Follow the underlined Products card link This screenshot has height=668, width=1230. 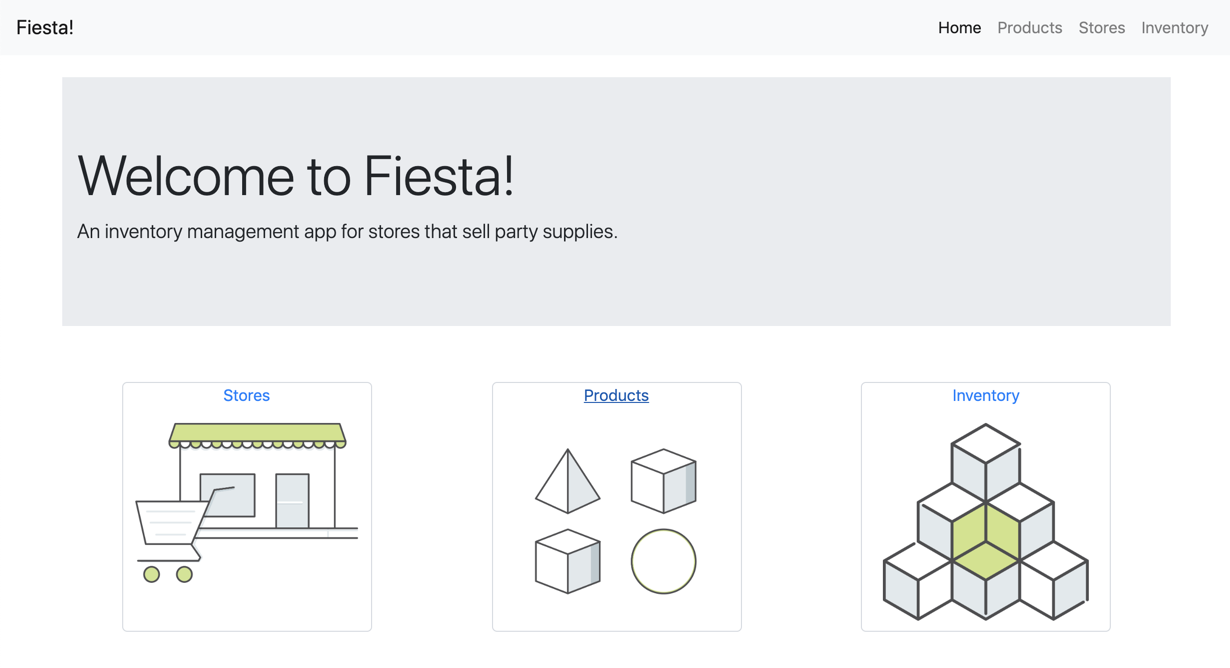[616, 396]
